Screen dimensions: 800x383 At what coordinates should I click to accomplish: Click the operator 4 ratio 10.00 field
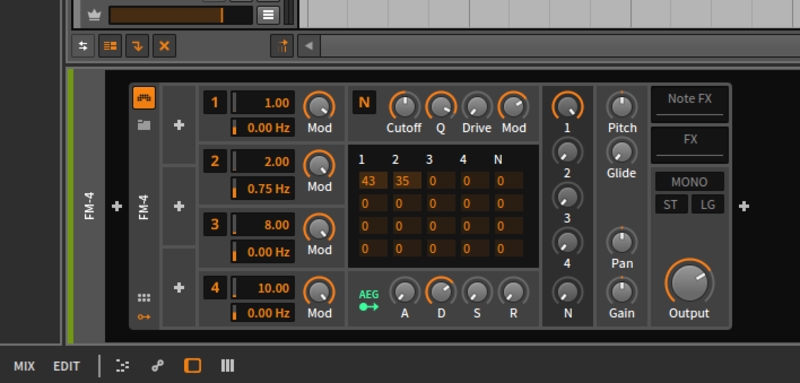(263, 288)
